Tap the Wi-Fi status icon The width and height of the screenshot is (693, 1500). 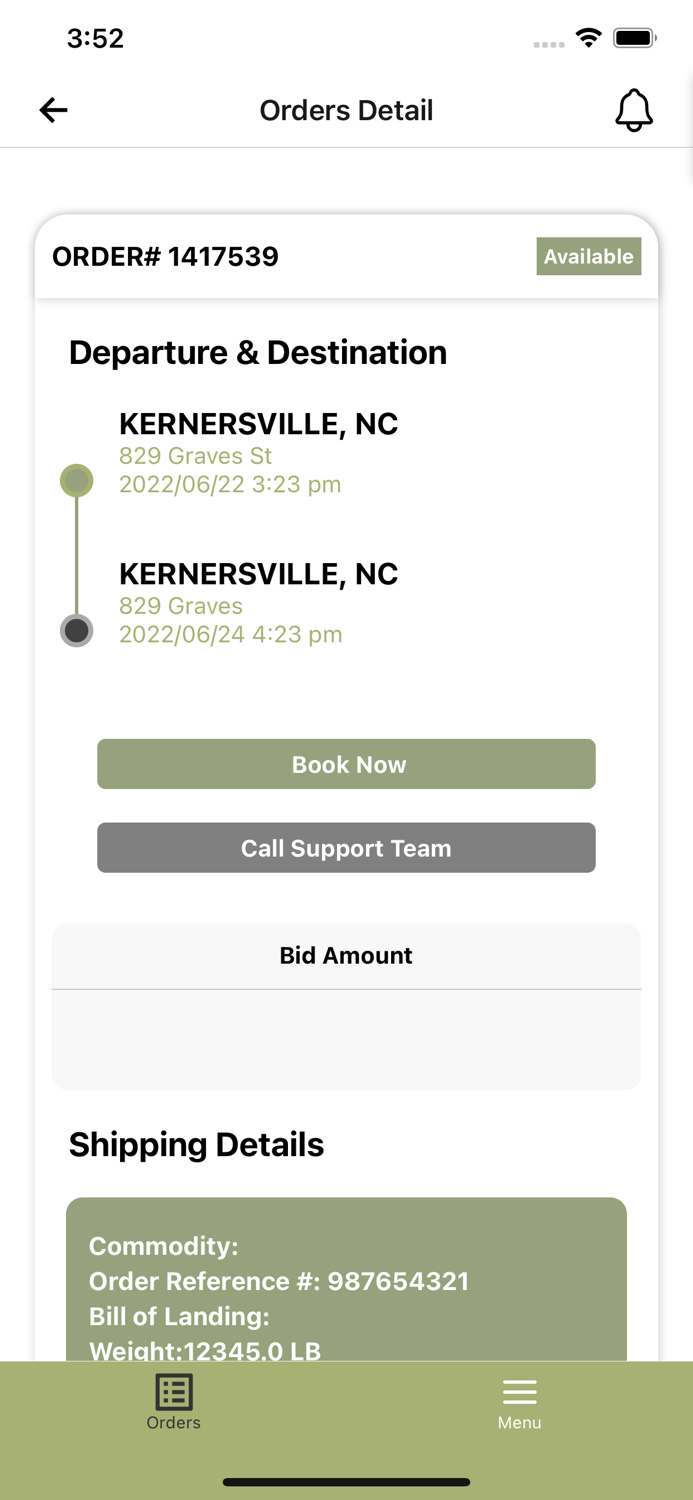(x=589, y=39)
